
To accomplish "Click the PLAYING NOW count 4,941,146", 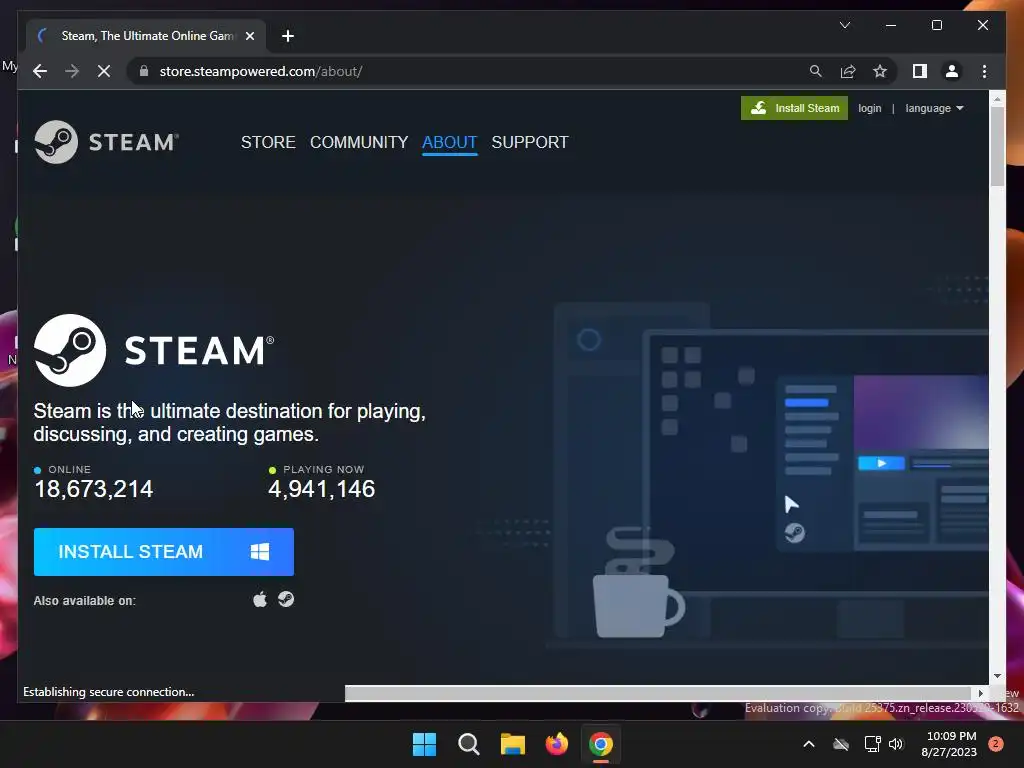I will point(321,488).
